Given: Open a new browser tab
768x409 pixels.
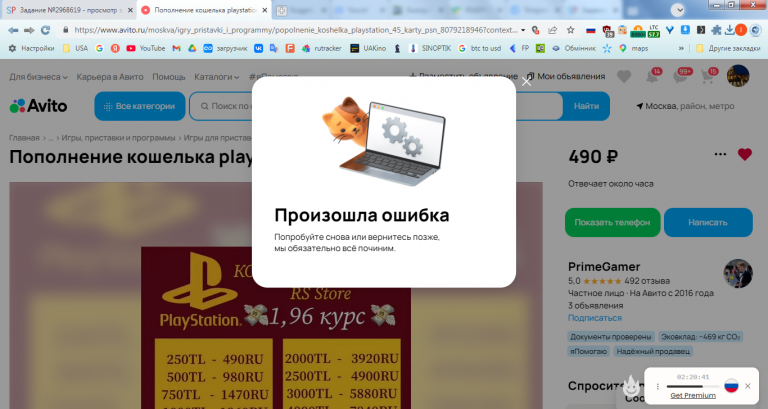Looking at the screenshot, I should click(x=281, y=10).
